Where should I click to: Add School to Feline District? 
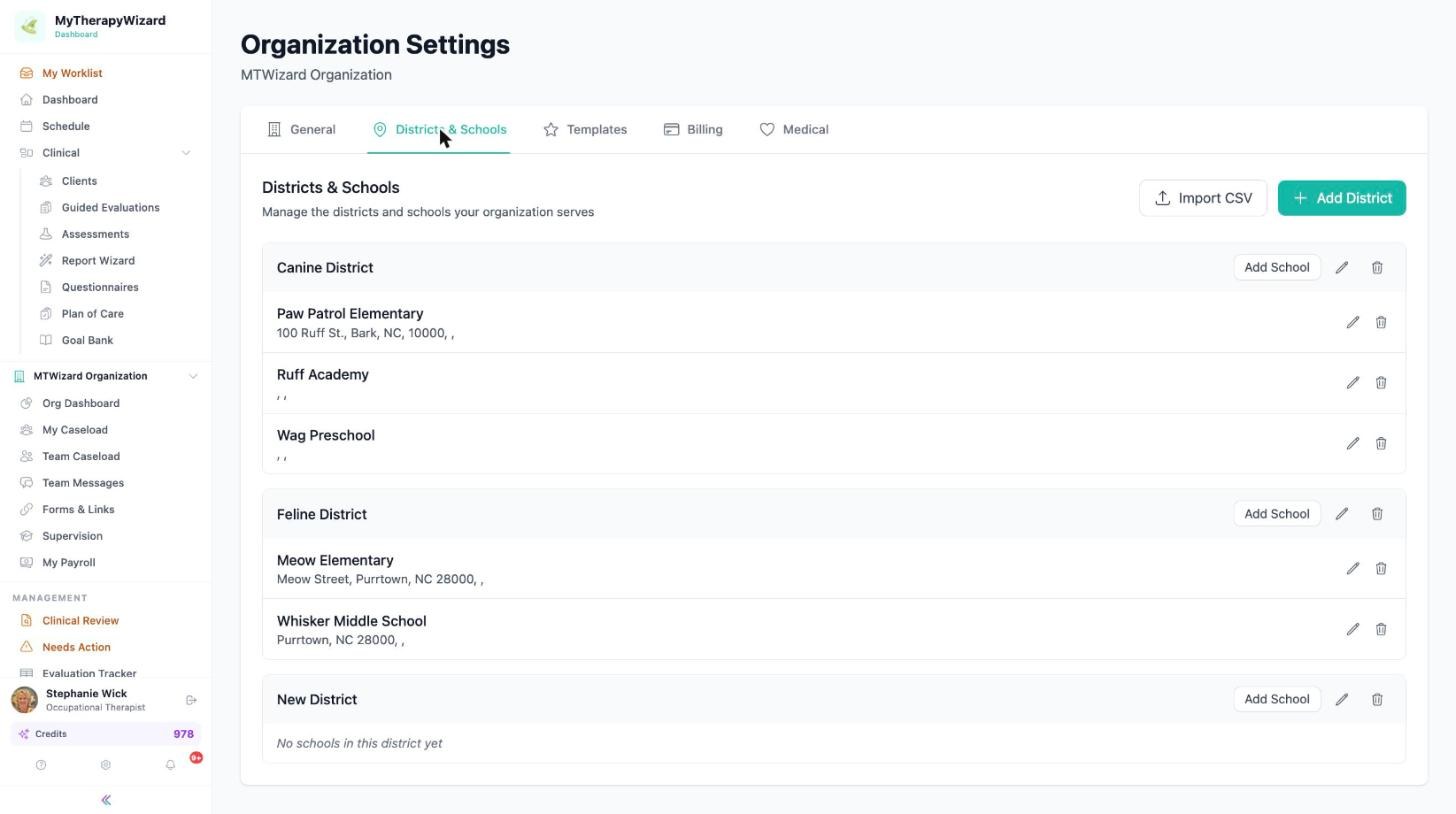click(x=1276, y=514)
